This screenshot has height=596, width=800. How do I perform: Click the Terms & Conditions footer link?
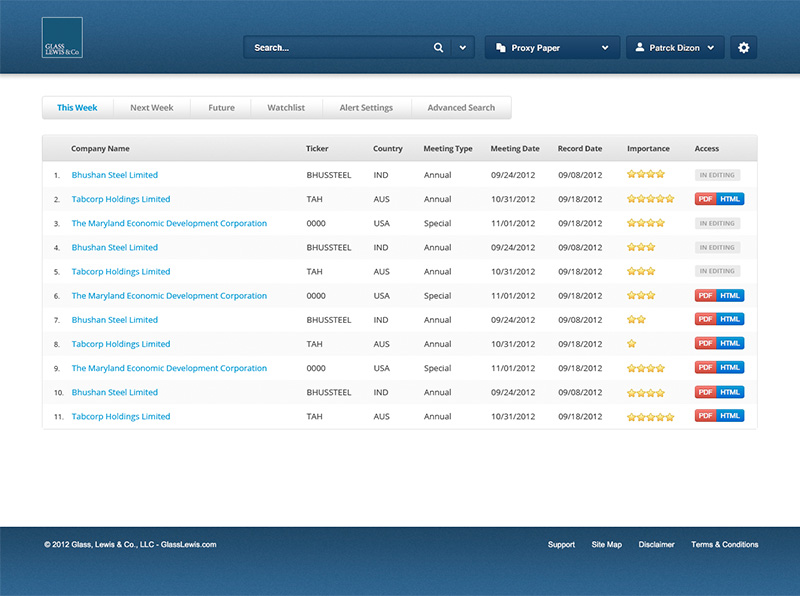point(724,545)
